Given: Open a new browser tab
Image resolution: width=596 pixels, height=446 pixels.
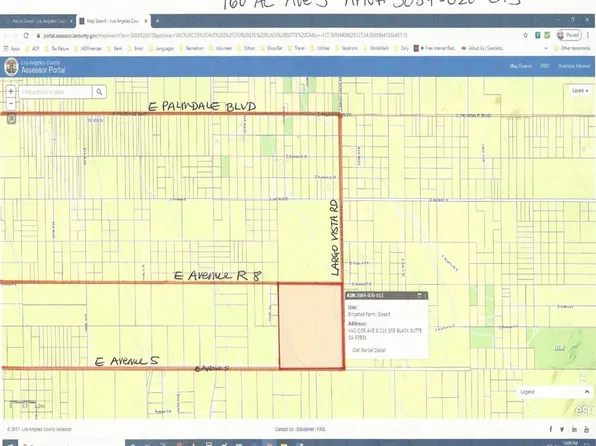Looking at the screenshot, I should coord(157,21).
